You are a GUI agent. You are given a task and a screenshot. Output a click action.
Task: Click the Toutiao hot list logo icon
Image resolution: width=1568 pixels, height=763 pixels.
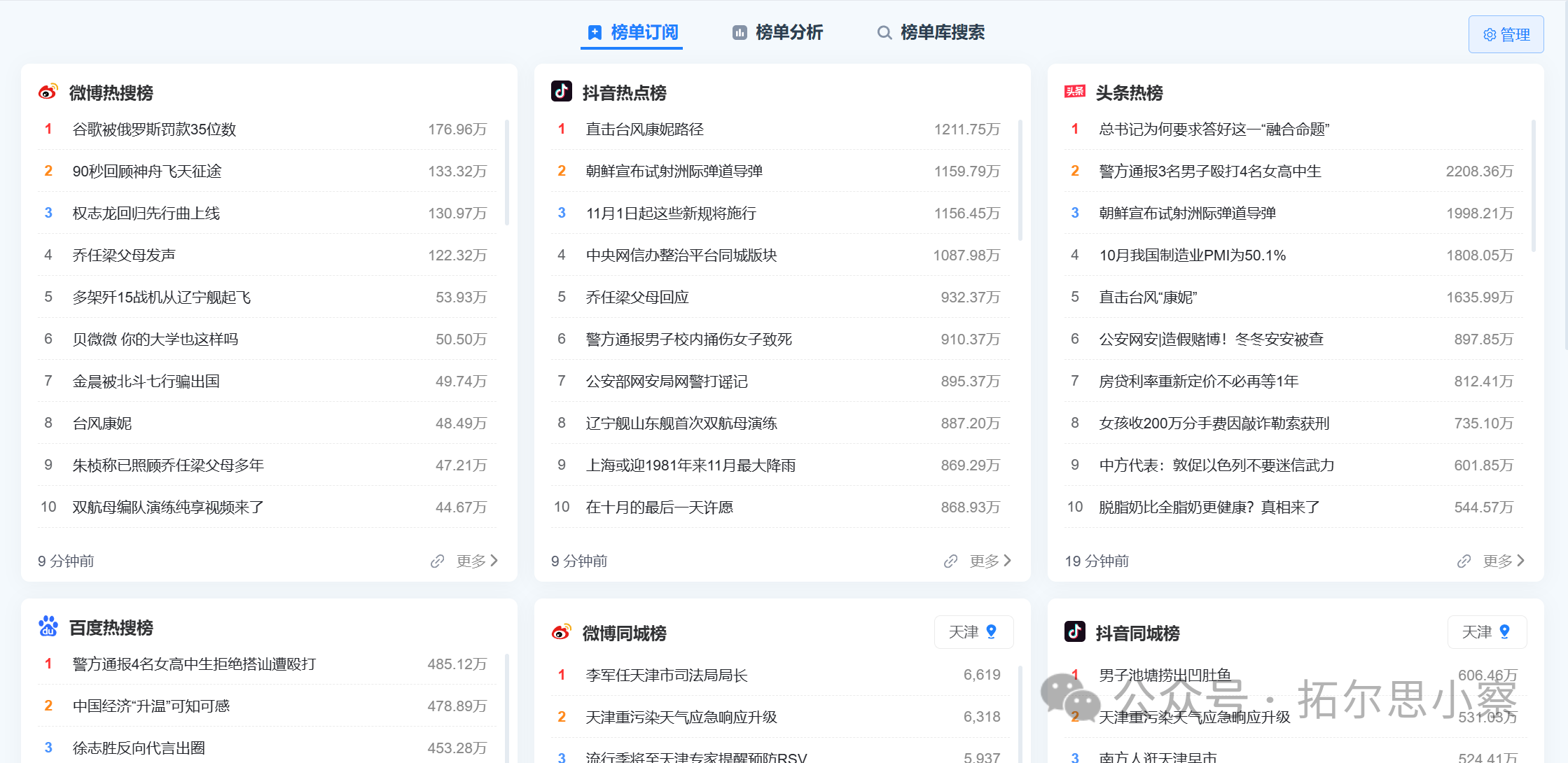click(x=1074, y=92)
